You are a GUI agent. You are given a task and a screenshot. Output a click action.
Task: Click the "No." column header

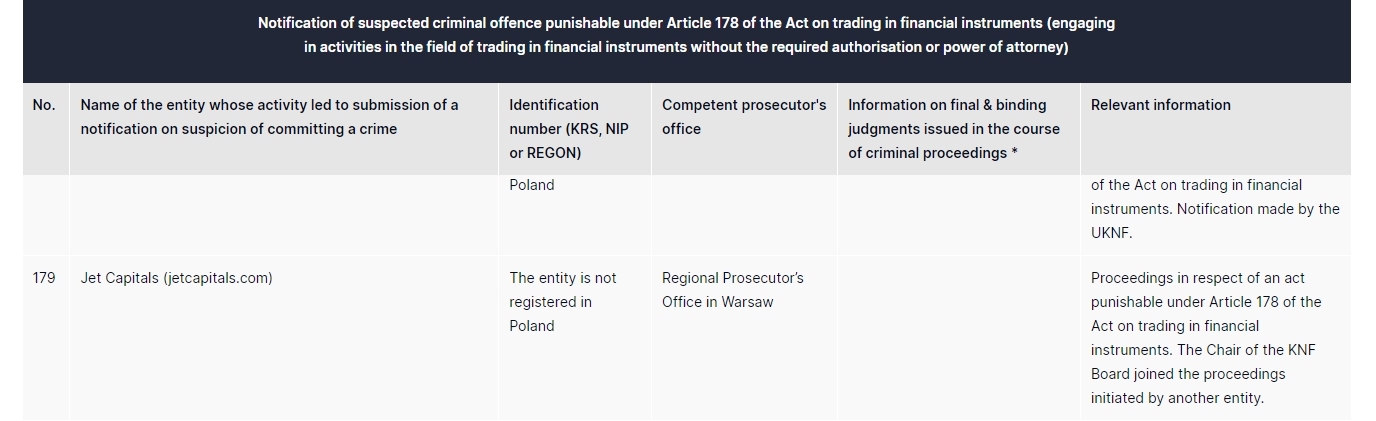coord(44,105)
